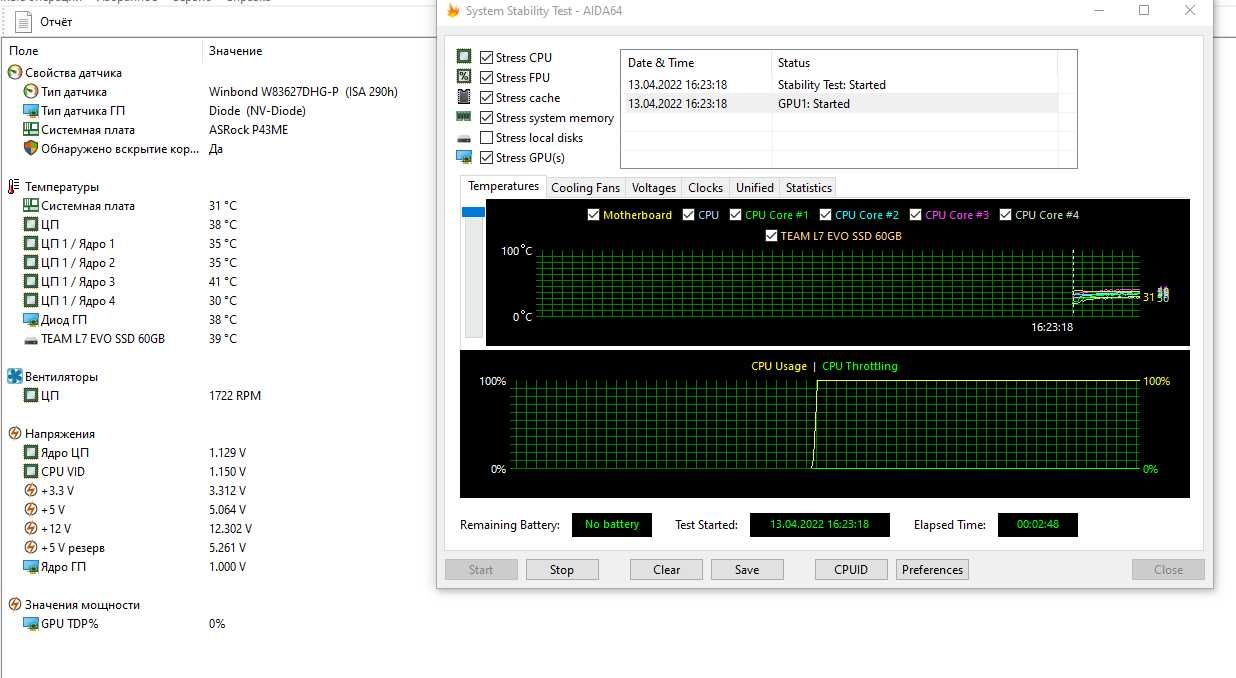Image resolution: width=1236 pixels, height=678 pixels.
Task: Click the Ядро ГП voltage icon
Action: pos(31,567)
